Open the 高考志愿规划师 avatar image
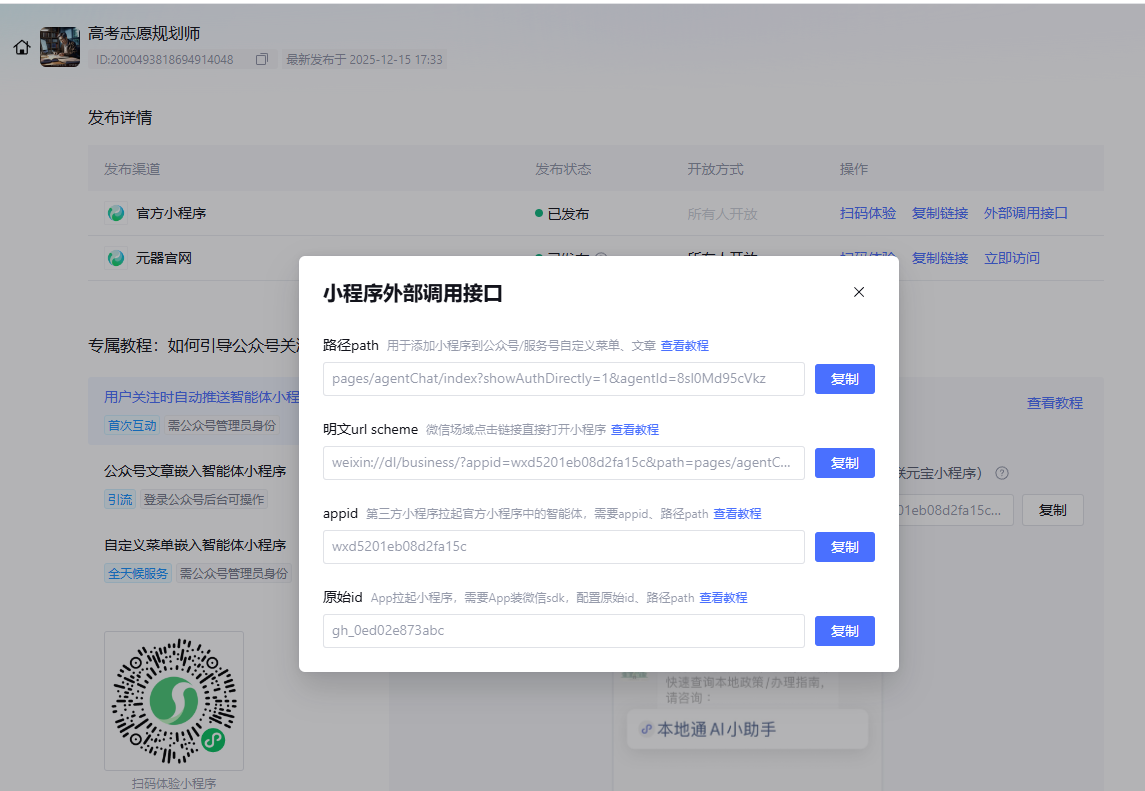The image size is (1145, 791). coord(60,47)
